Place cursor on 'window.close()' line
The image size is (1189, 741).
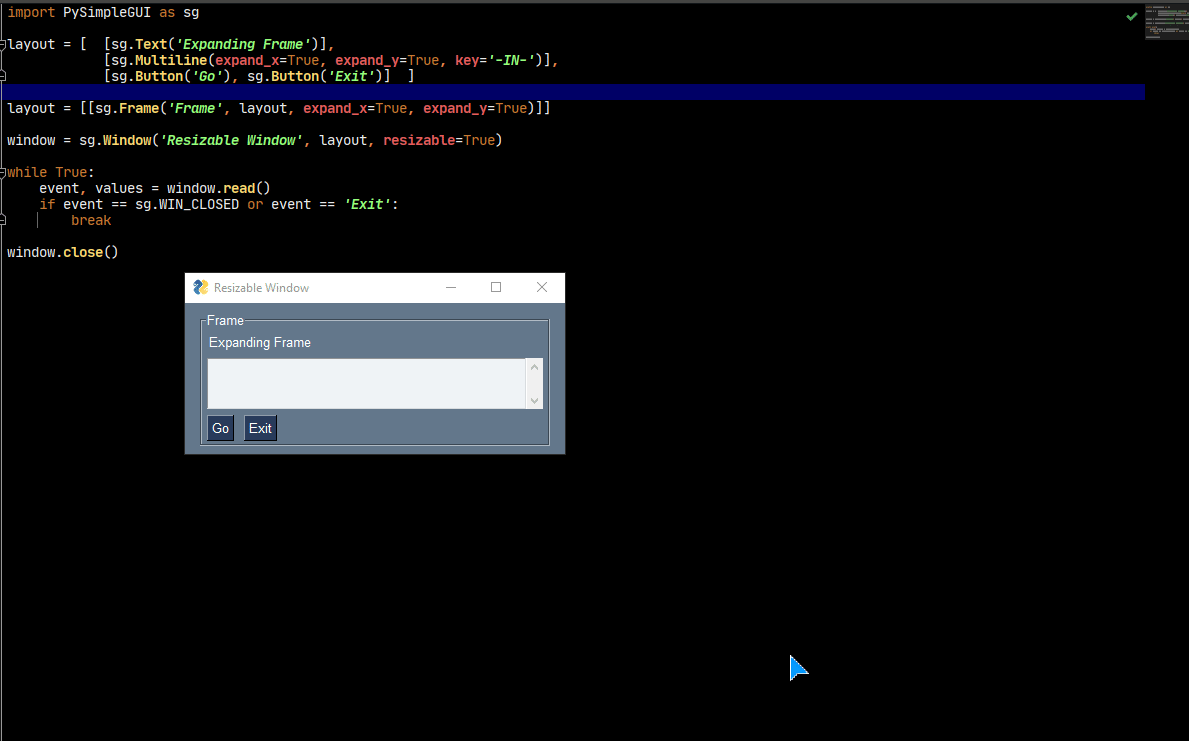coord(63,253)
